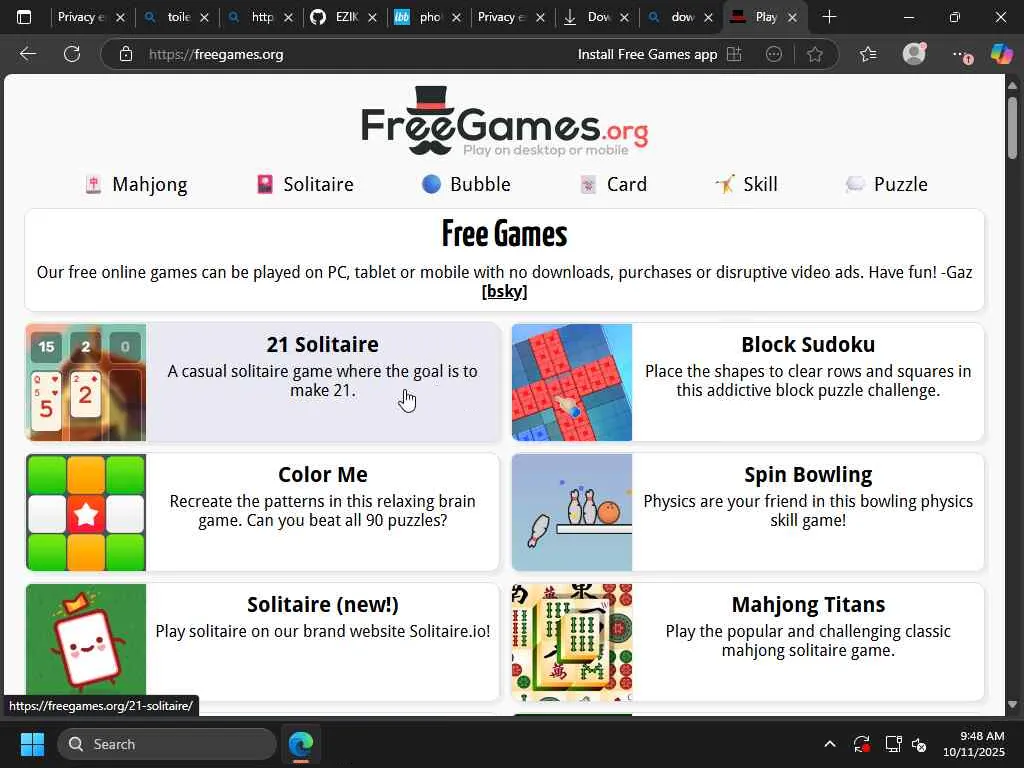1024x768 pixels.
Task: Click the FreeGames.org logo
Action: click(x=505, y=122)
